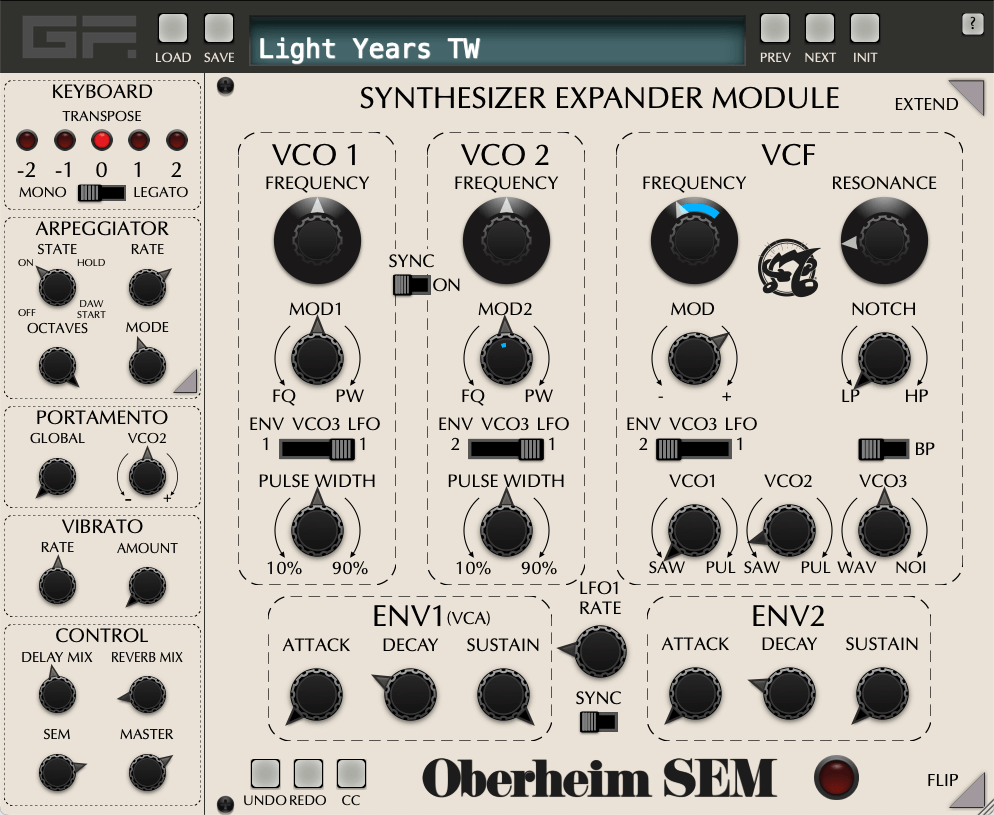Click the REVERB MIX knob
The width and height of the screenshot is (994, 815).
(147, 694)
